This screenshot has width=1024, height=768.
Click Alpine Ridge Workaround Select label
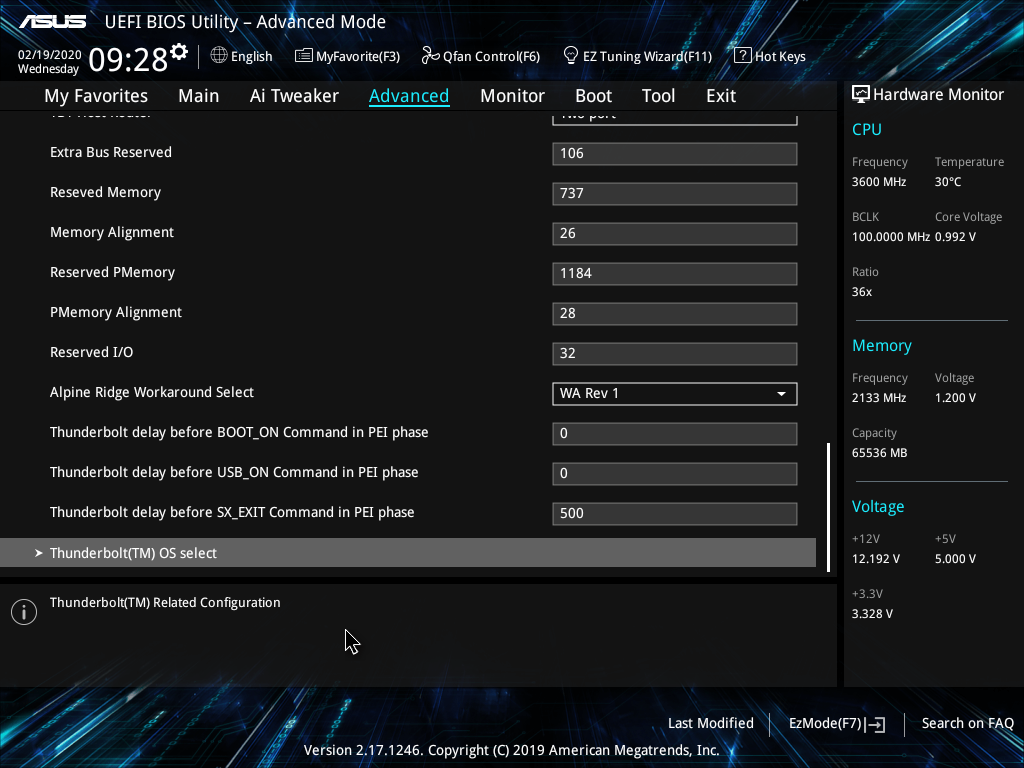(x=152, y=392)
